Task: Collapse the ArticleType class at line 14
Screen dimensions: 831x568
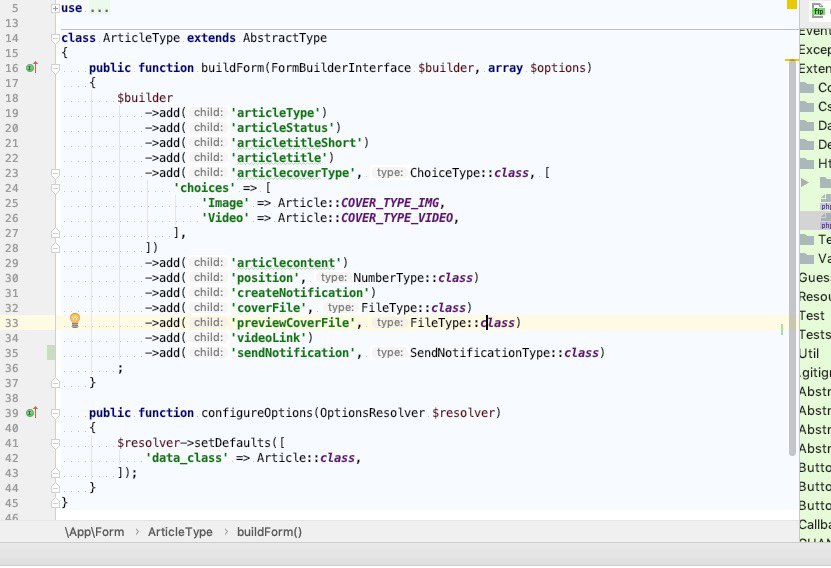Action: pos(55,38)
